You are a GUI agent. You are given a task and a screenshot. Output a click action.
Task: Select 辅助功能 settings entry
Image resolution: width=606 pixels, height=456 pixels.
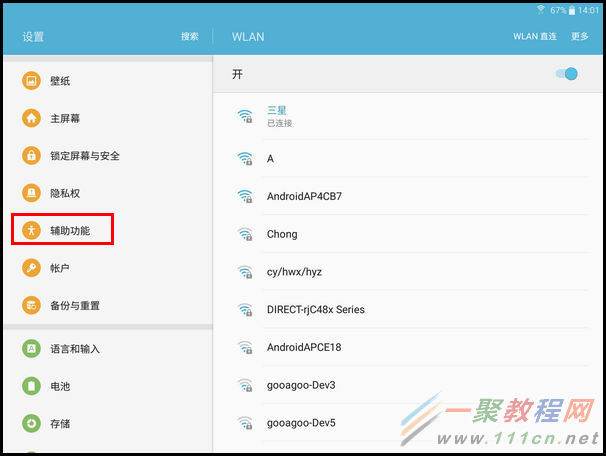108,230
